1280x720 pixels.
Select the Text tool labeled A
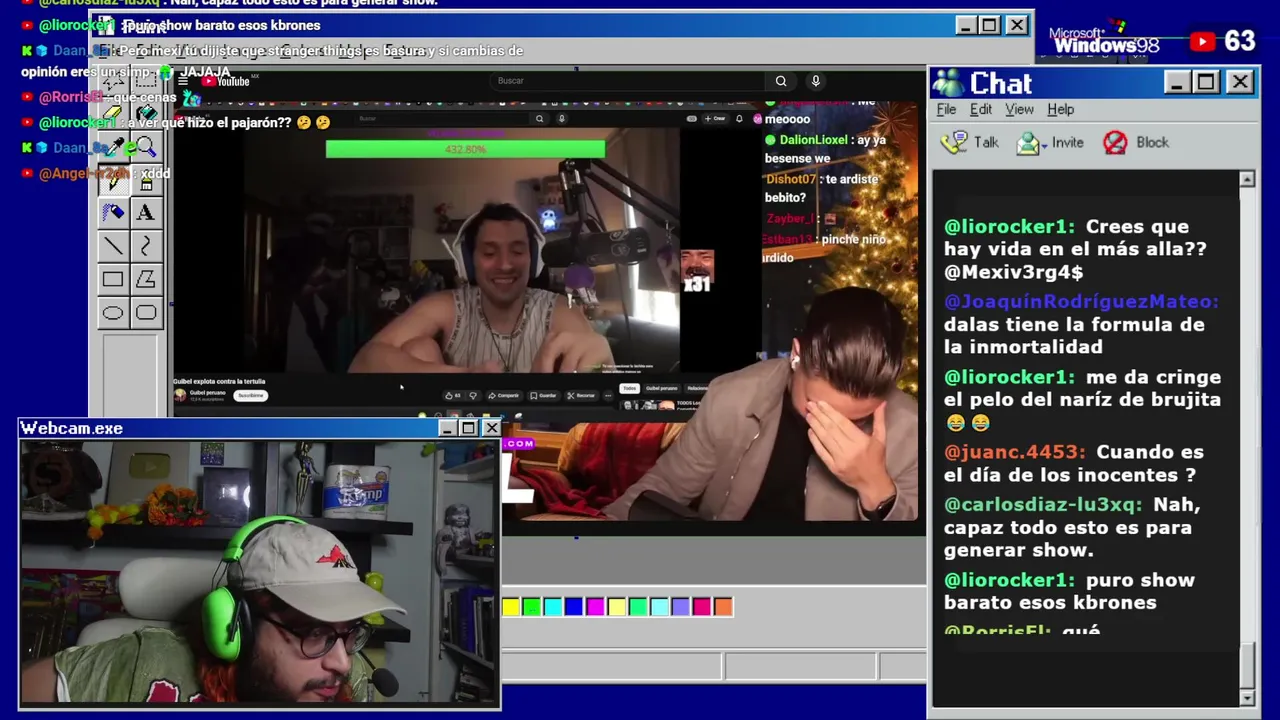pos(146,212)
